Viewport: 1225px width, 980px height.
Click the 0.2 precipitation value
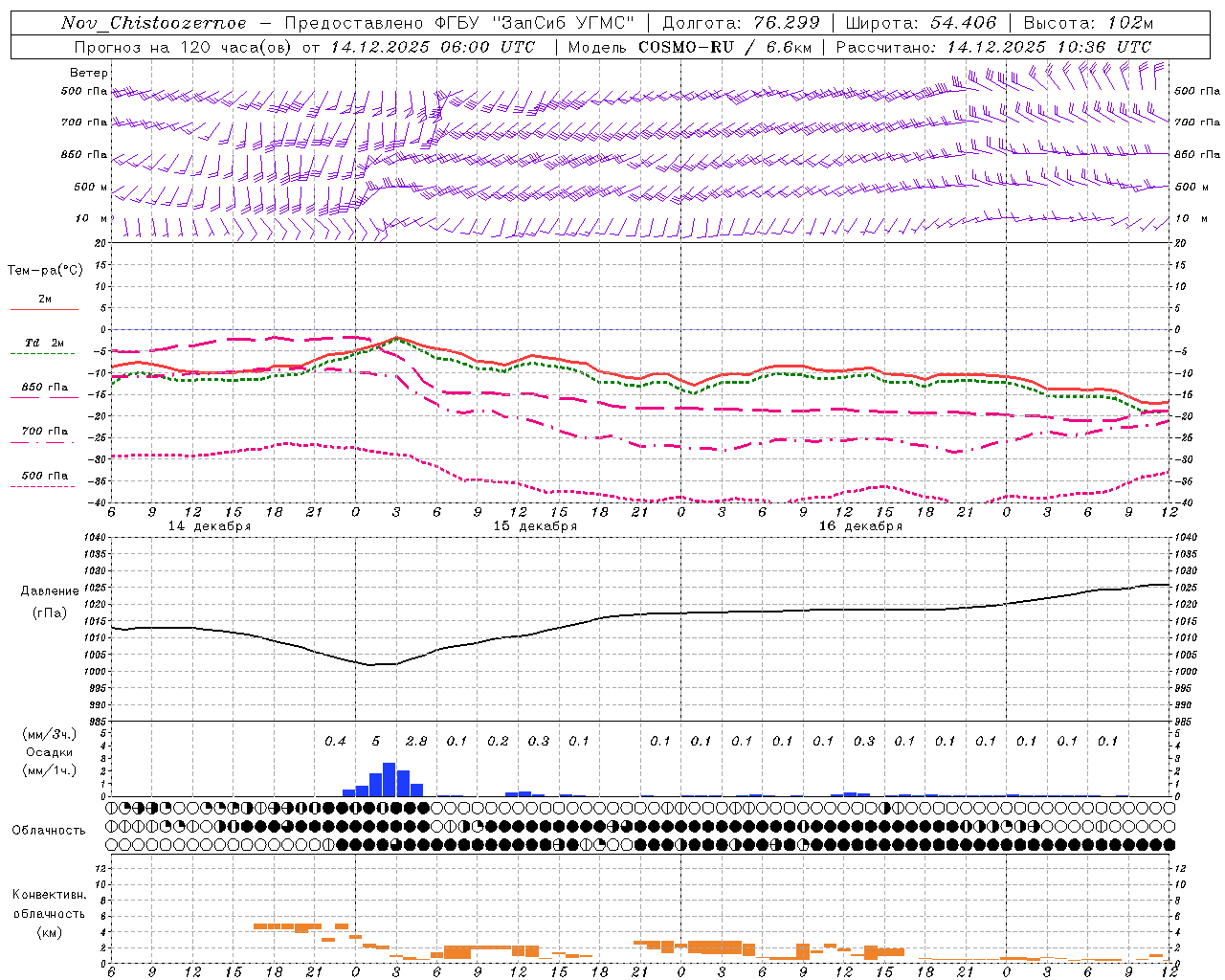(498, 742)
